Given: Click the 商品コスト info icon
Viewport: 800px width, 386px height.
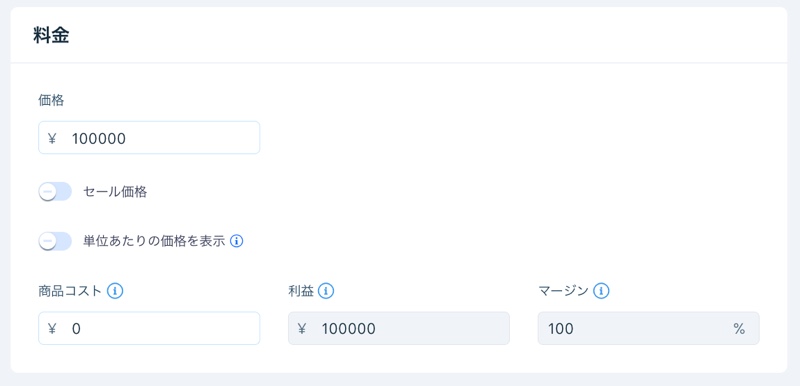Looking at the screenshot, I should tap(115, 291).
